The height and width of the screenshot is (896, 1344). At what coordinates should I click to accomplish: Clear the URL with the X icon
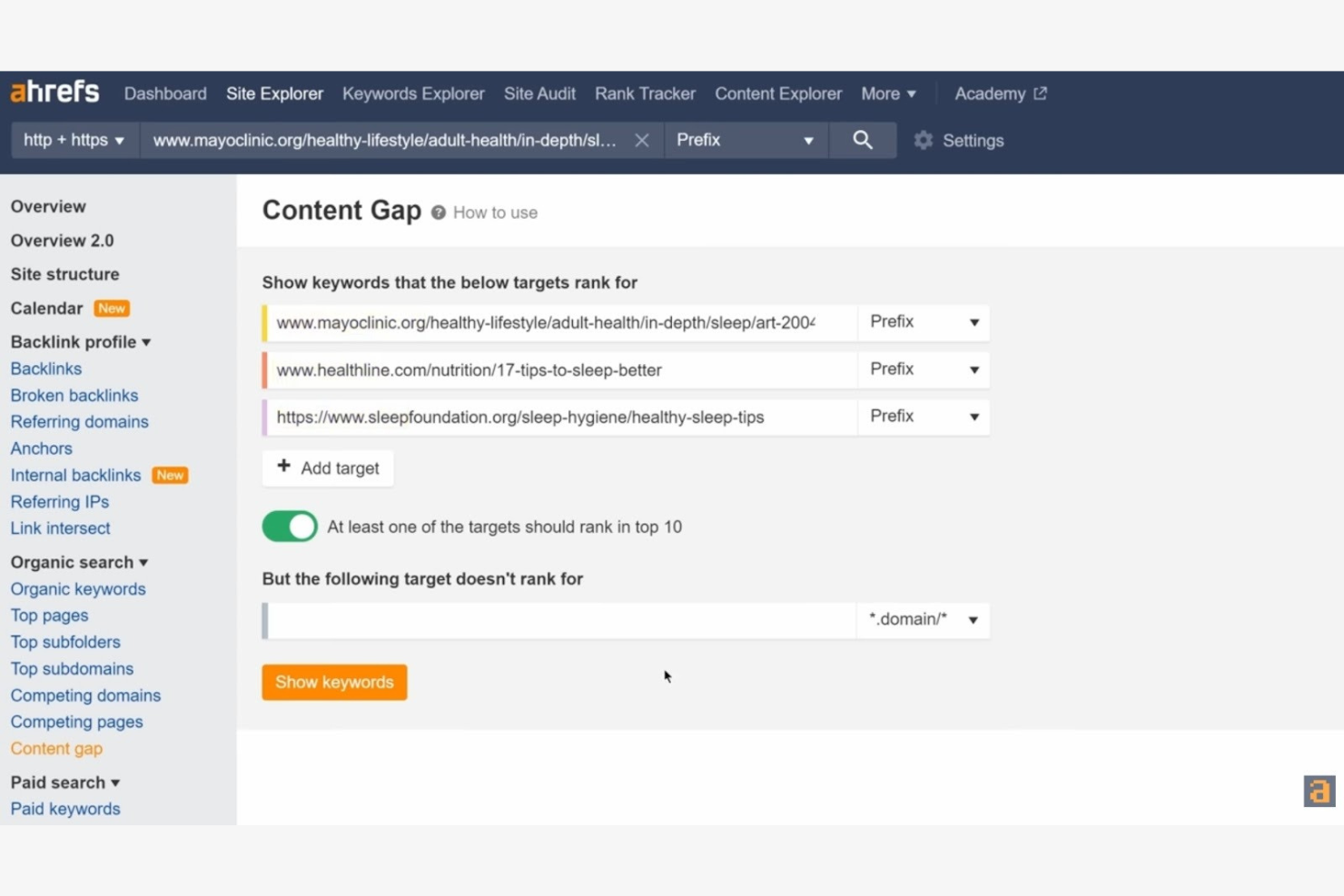coord(642,141)
